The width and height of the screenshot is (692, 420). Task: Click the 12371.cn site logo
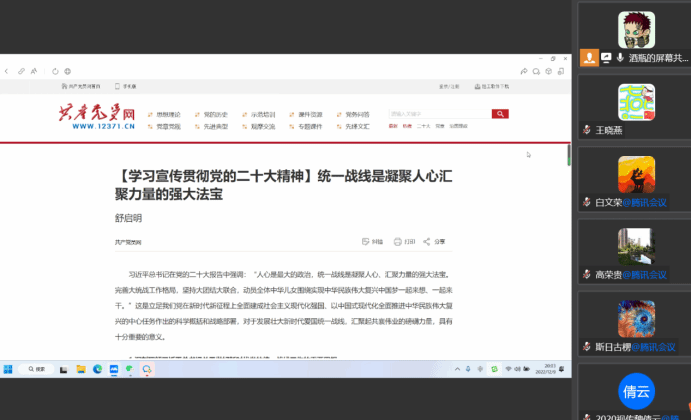(x=96, y=115)
